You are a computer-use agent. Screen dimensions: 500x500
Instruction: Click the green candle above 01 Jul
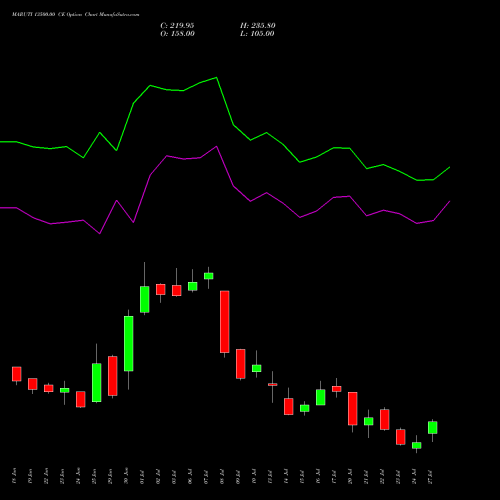pos(145,299)
